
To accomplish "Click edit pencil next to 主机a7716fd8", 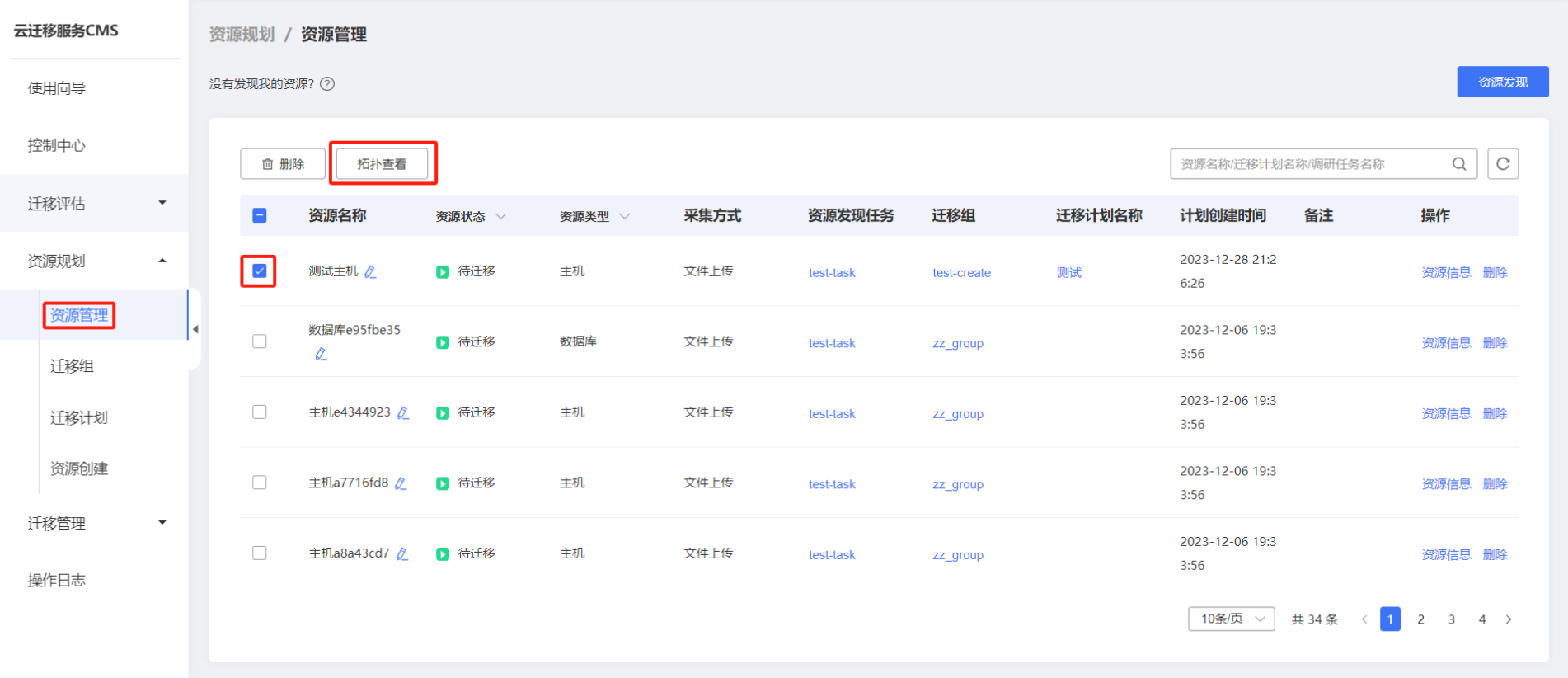I will pyautogui.click(x=401, y=483).
